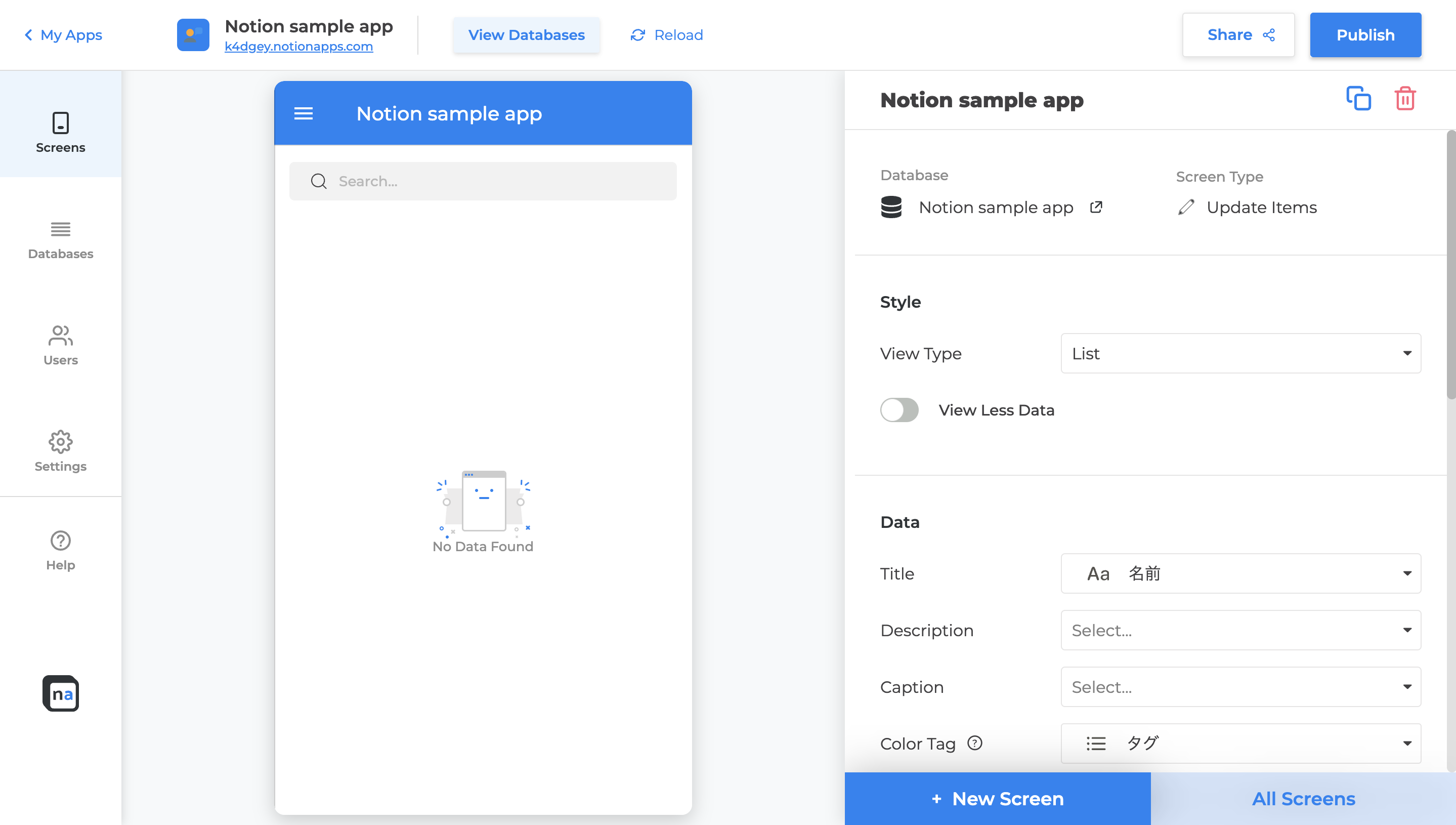Viewport: 1456px width, 825px height.
Task: Click the Search field in preview
Action: tap(483, 181)
